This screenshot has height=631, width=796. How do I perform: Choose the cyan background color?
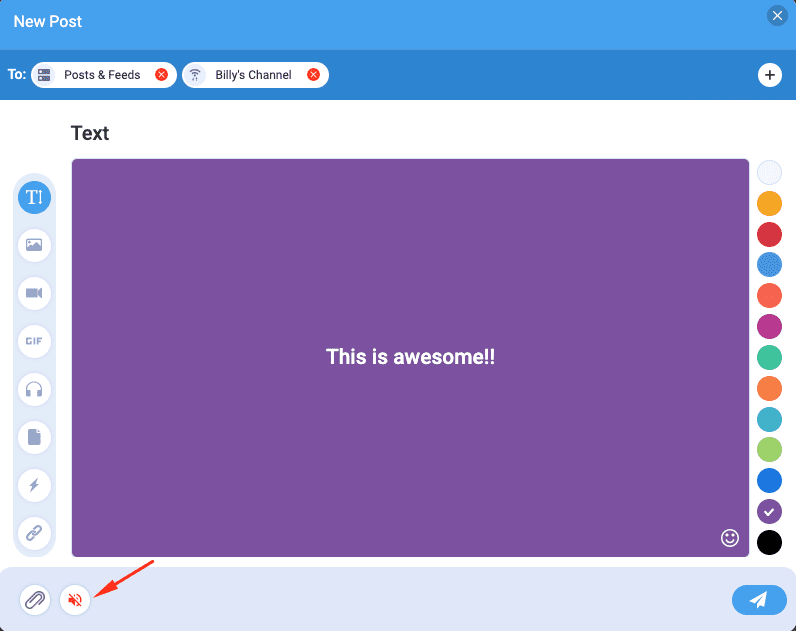click(x=769, y=419)
